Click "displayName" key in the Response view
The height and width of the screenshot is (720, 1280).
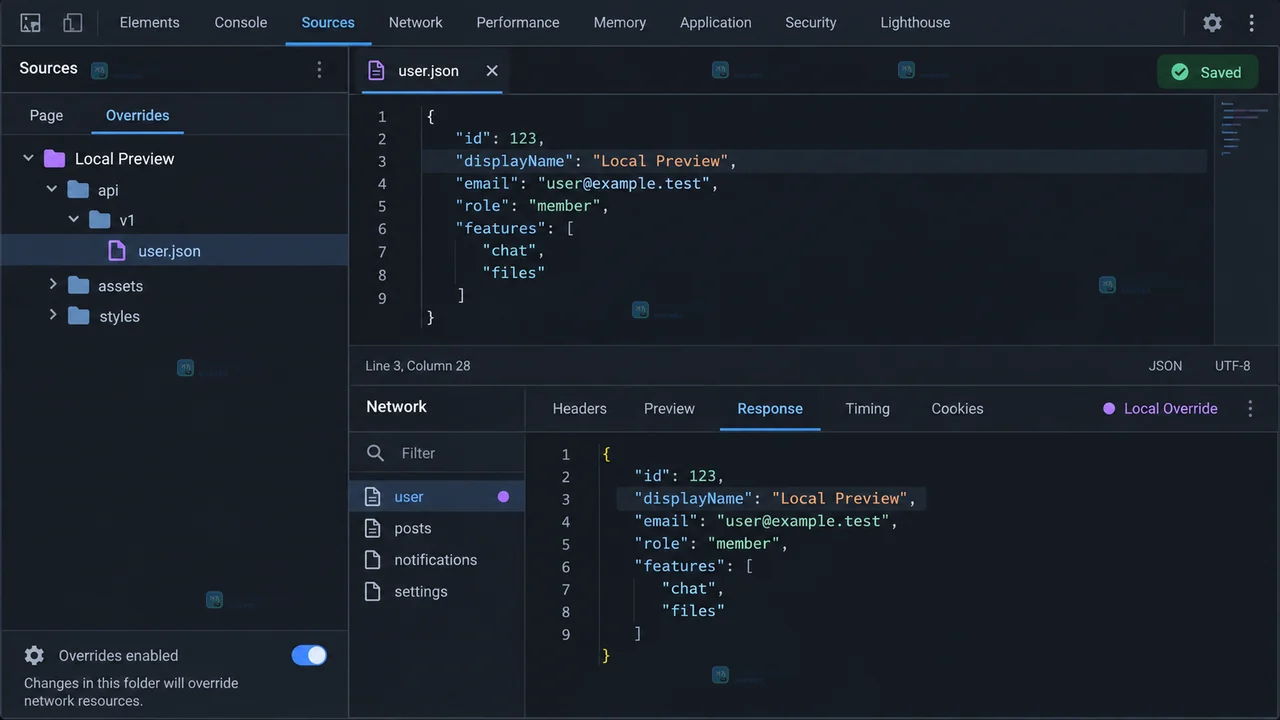pyautogui.click(x=694, y=498)
